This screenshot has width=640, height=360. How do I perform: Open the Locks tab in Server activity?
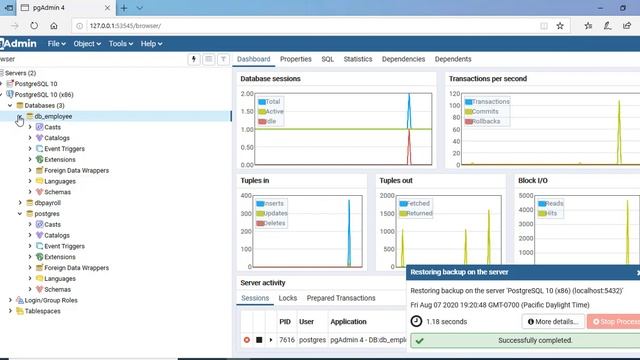click(288, 298)
